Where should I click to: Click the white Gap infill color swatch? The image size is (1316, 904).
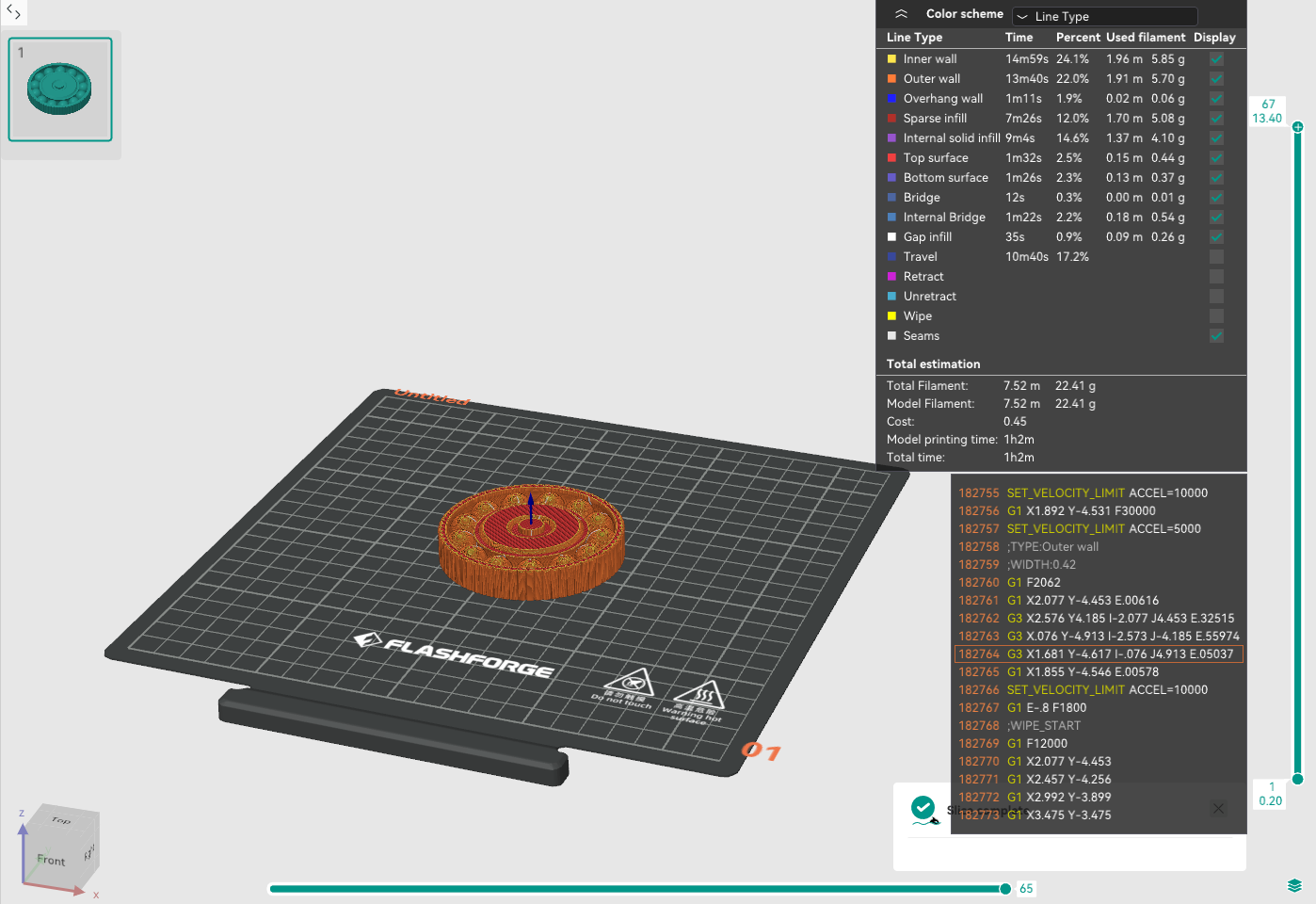coord(891,236)
